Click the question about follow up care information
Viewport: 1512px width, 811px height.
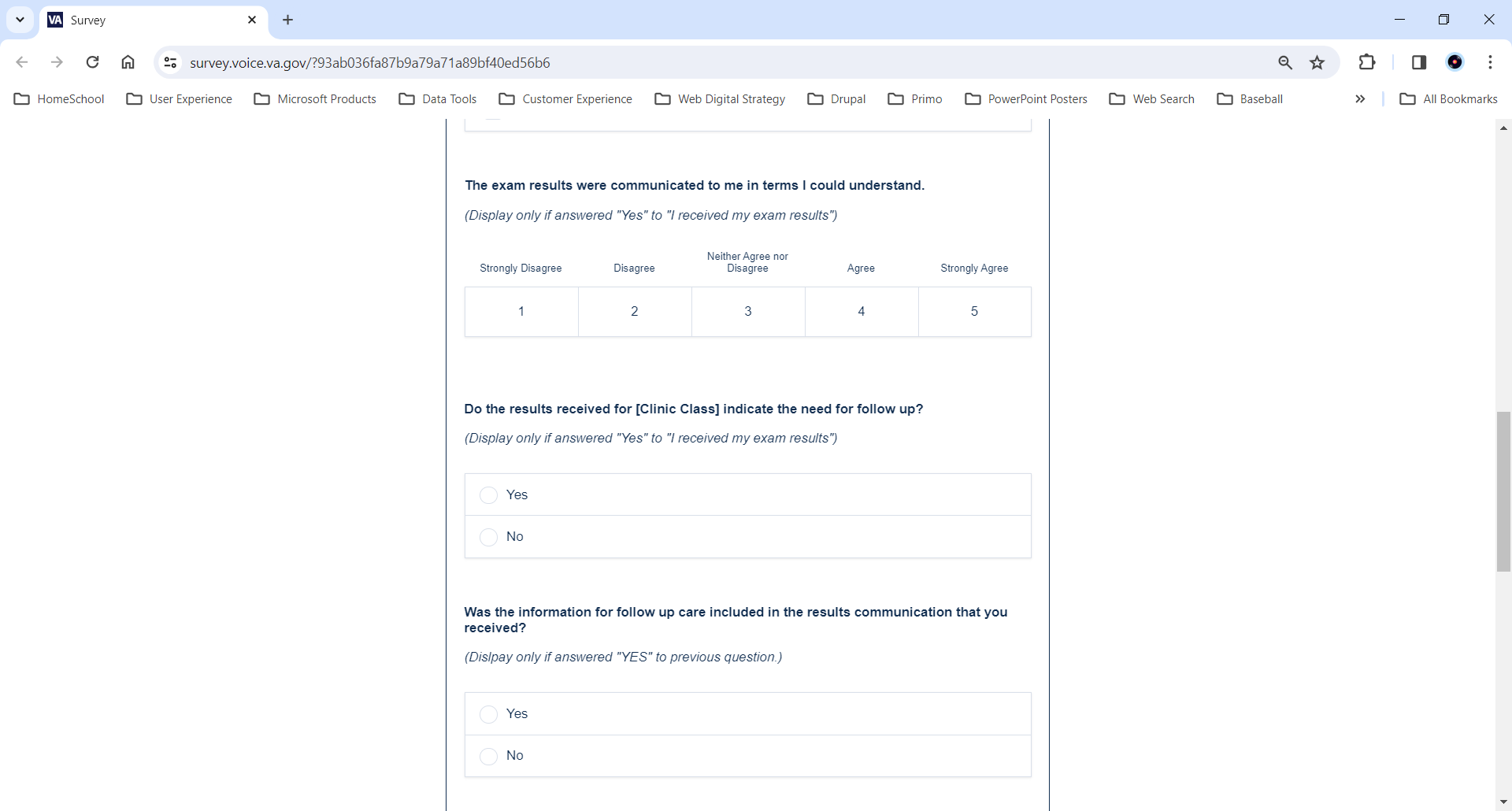[736, 620]
